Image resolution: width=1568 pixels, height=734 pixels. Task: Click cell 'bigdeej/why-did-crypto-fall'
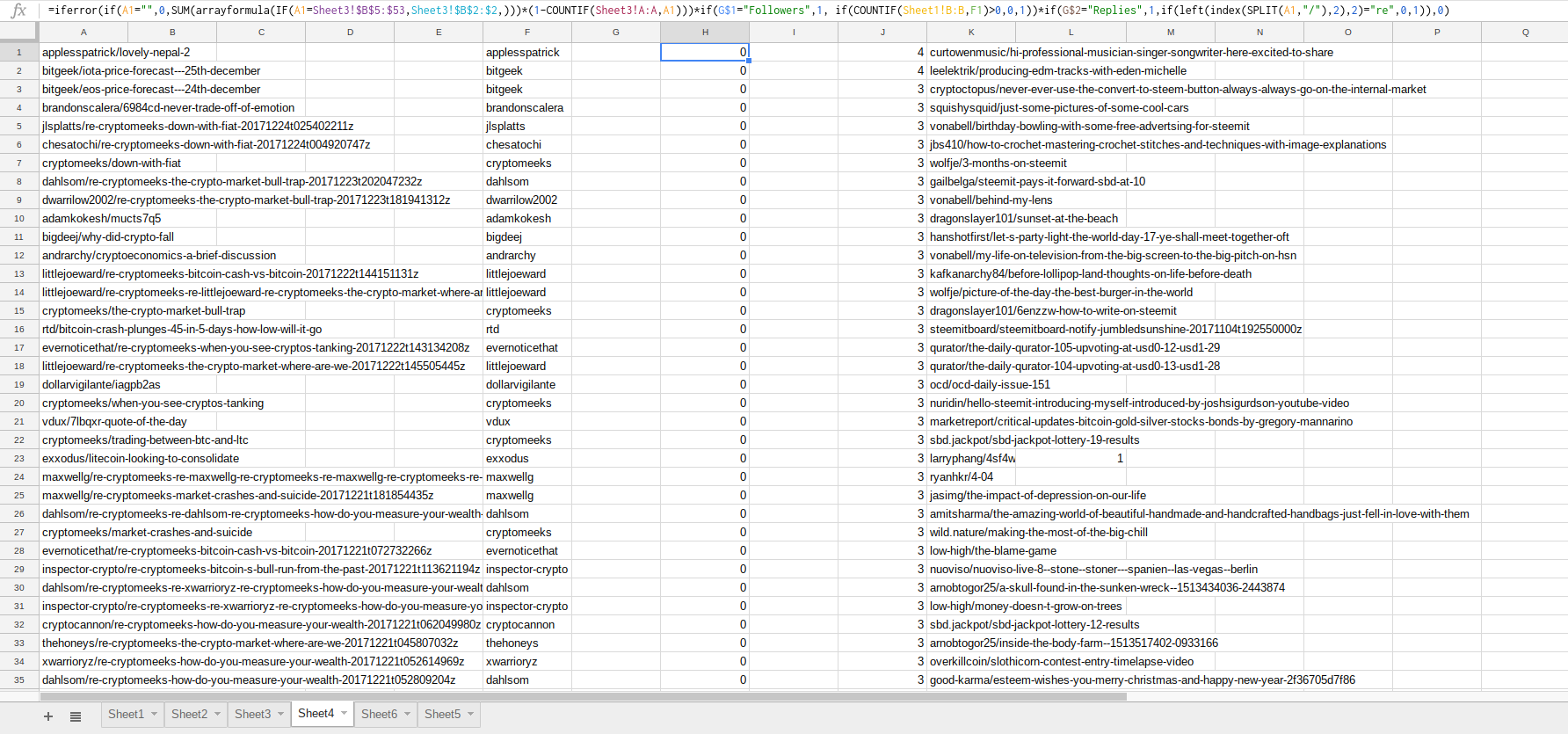[x=108, y=236]
